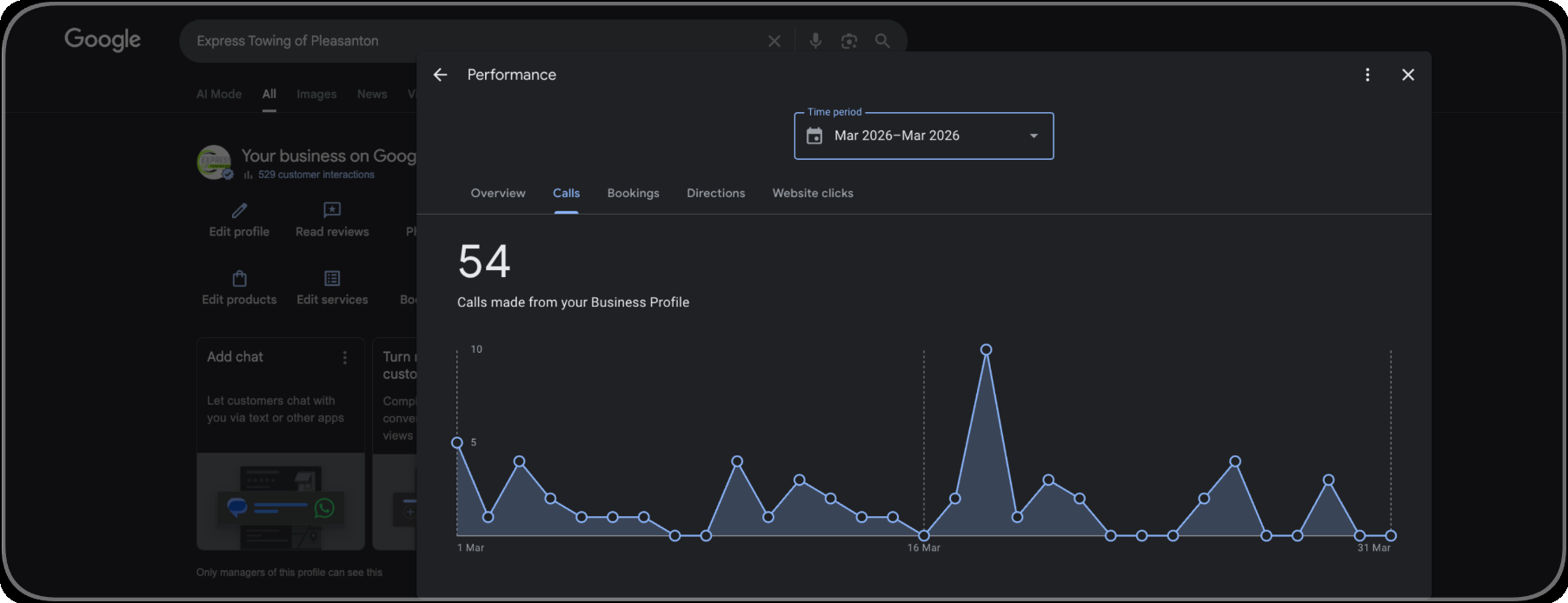Screen dimensions: 1568x603
Task: Select the Website clicks tab
Action: (813, 193)
